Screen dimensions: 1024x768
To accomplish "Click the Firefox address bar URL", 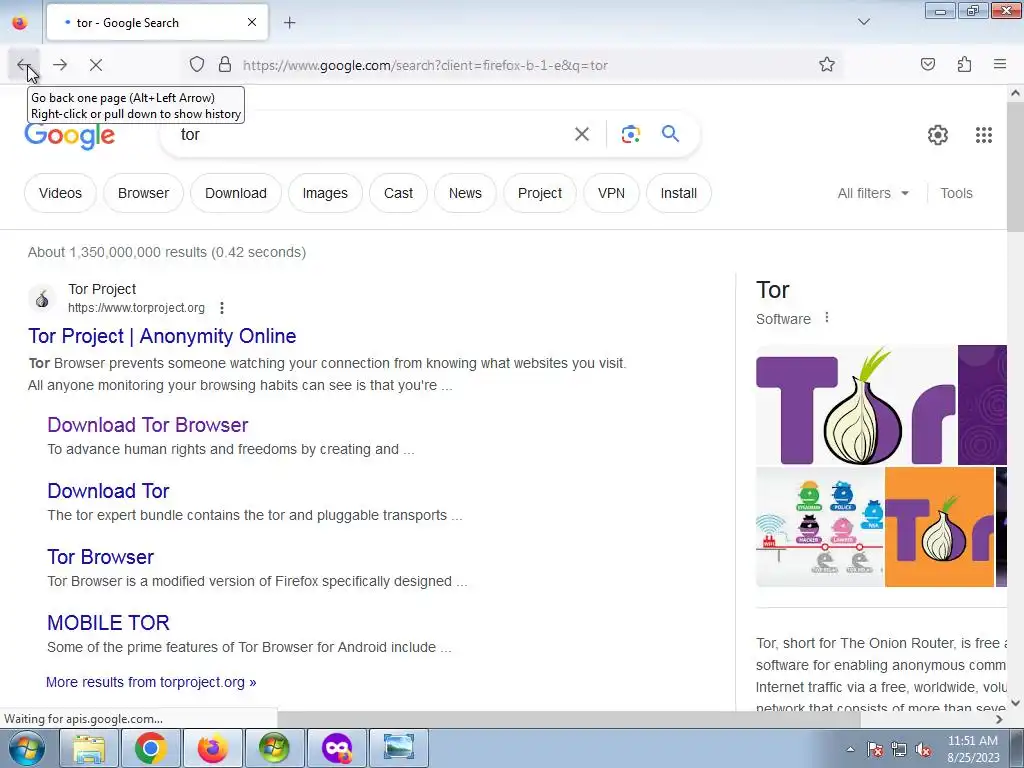I will point(425,65).
